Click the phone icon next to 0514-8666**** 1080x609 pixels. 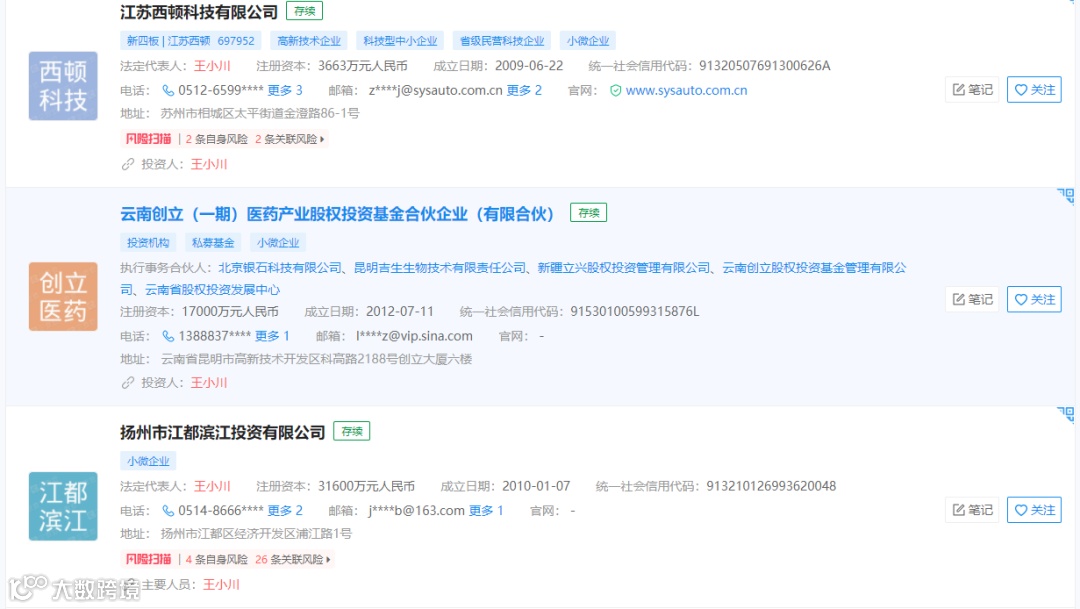(167, 510)
